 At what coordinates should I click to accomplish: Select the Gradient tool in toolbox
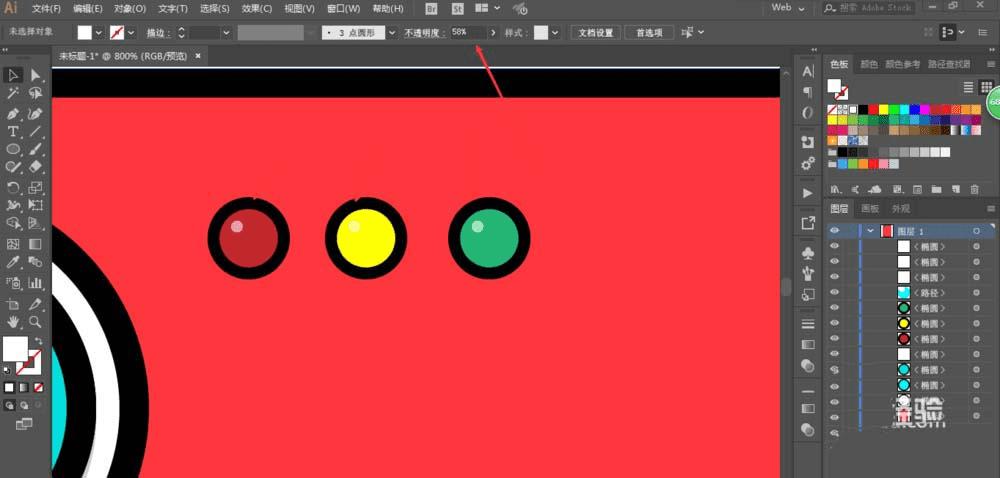coord(35,244)
